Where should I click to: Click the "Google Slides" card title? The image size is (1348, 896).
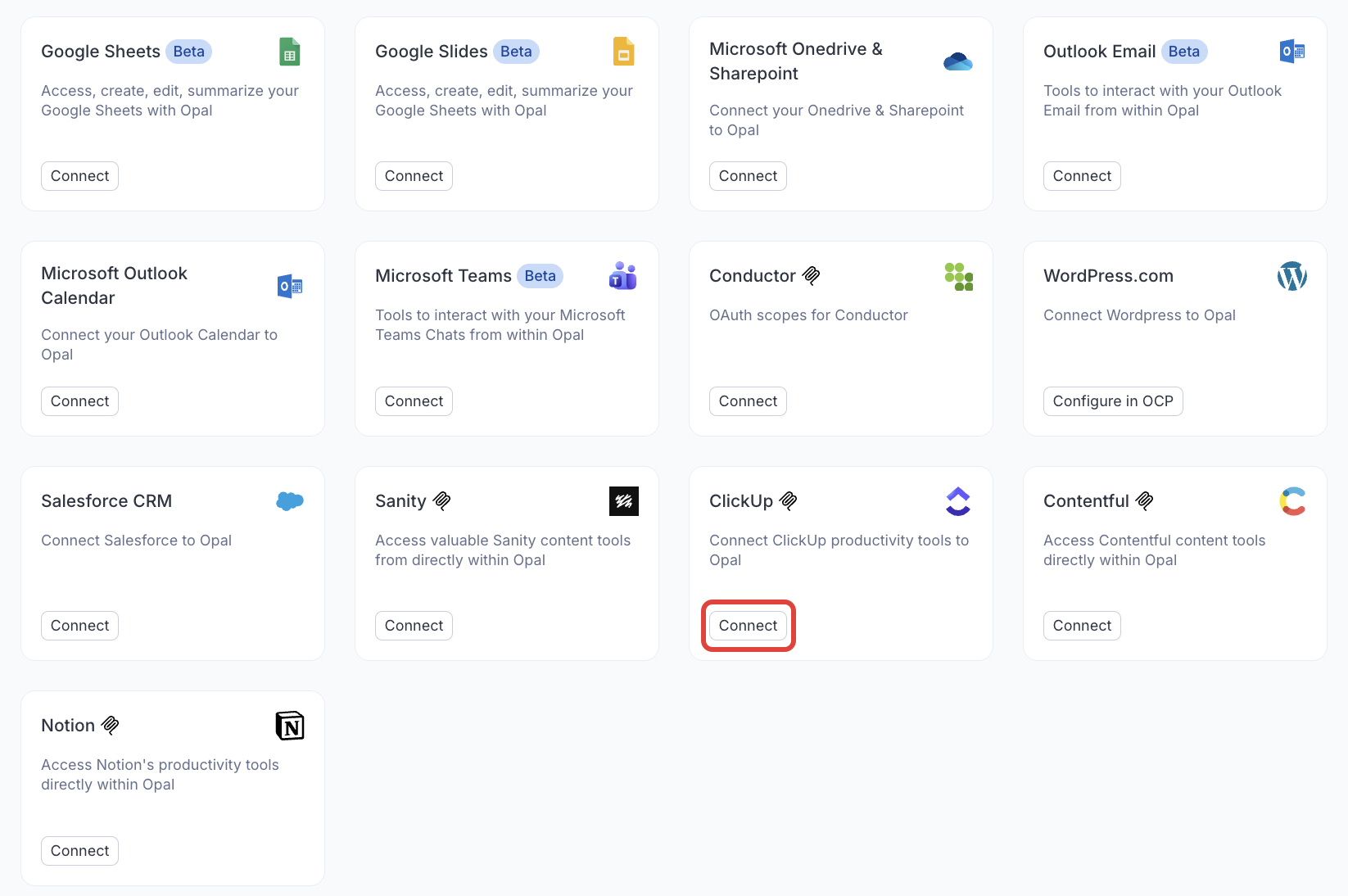(432, 52)
